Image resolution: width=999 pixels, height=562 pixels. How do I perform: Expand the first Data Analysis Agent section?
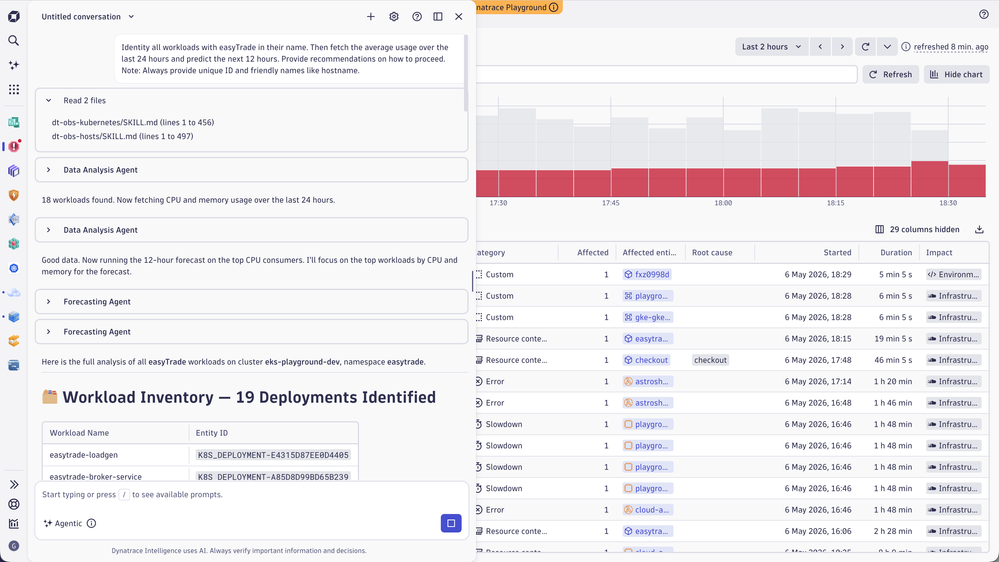[x=251, y=170]
